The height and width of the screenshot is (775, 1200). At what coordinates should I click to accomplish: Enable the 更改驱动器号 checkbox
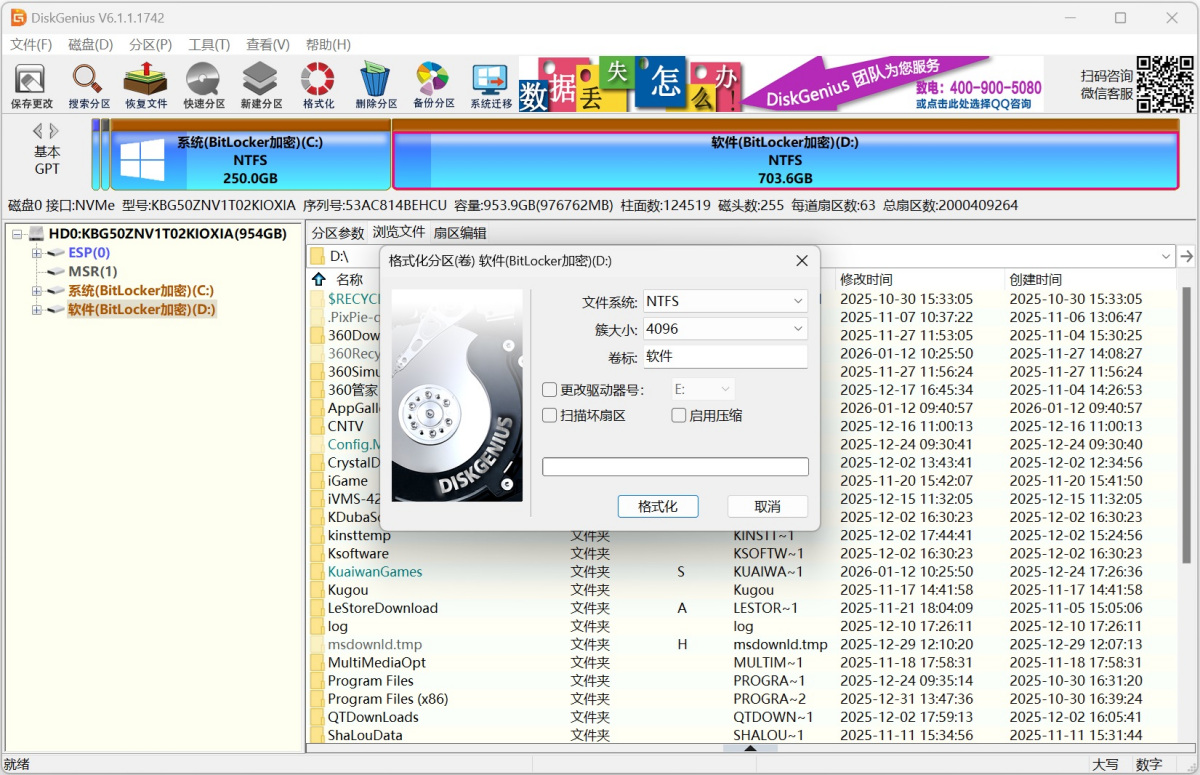pos(550,390)
